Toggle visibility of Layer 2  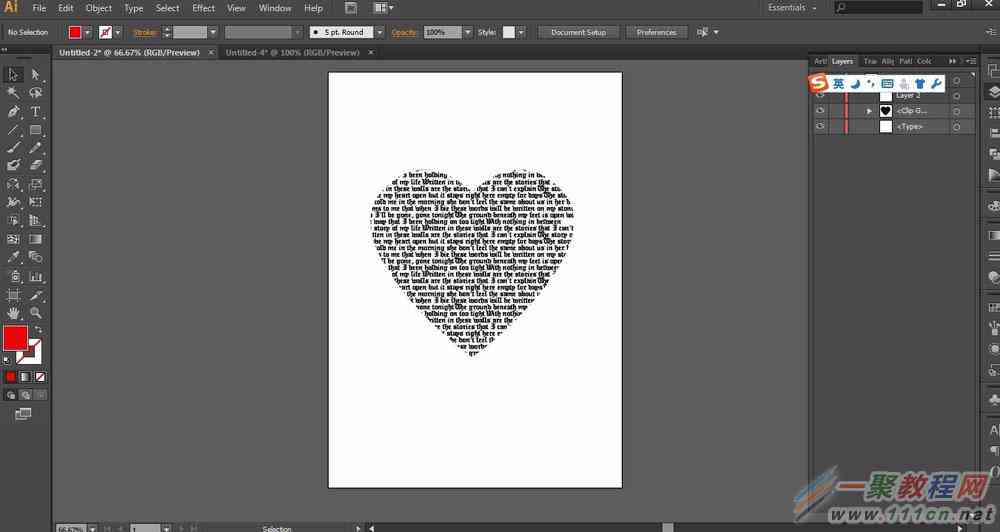click(820, 95)
